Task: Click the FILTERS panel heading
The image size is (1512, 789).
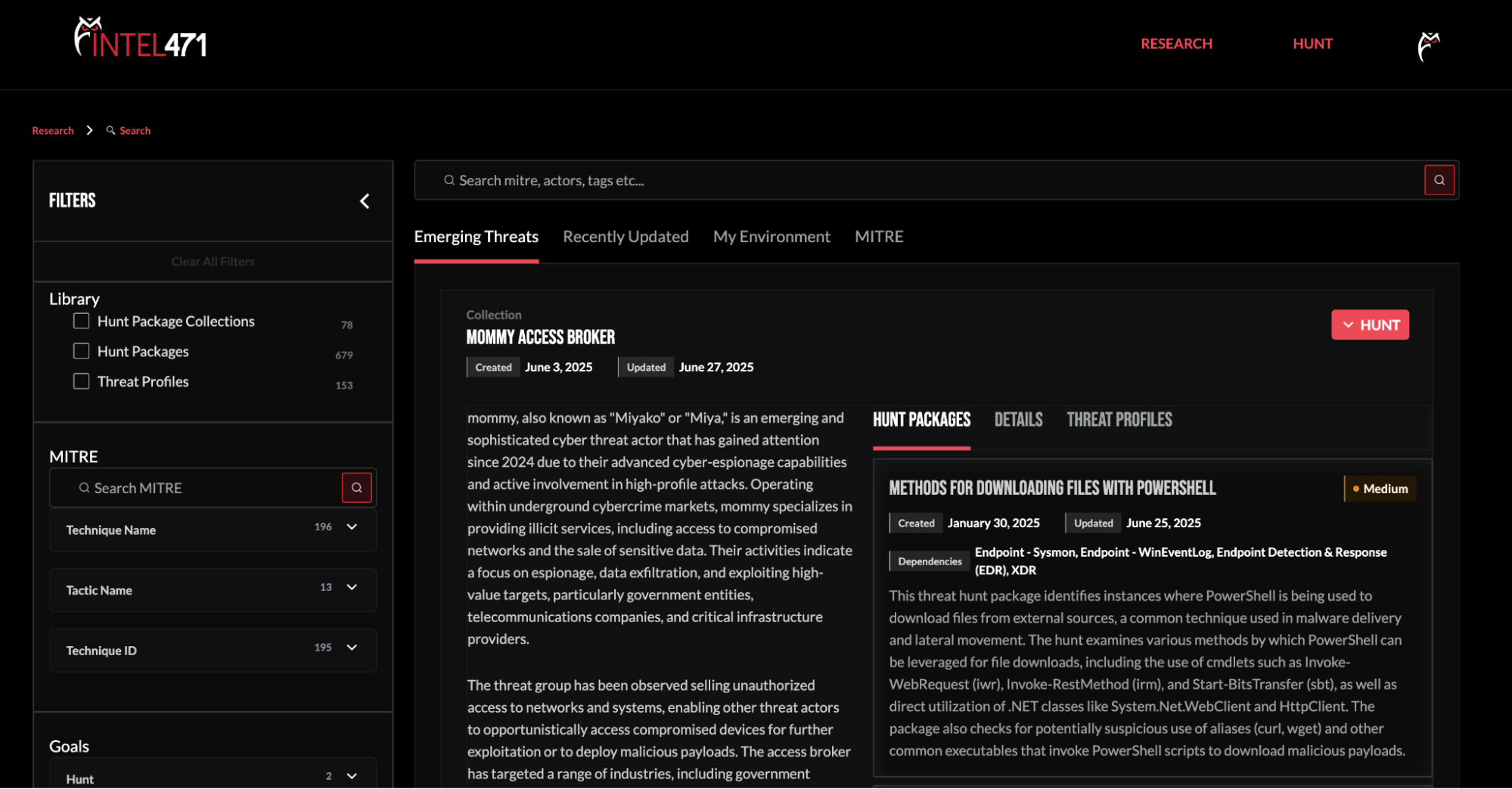Action: [73, 200]
